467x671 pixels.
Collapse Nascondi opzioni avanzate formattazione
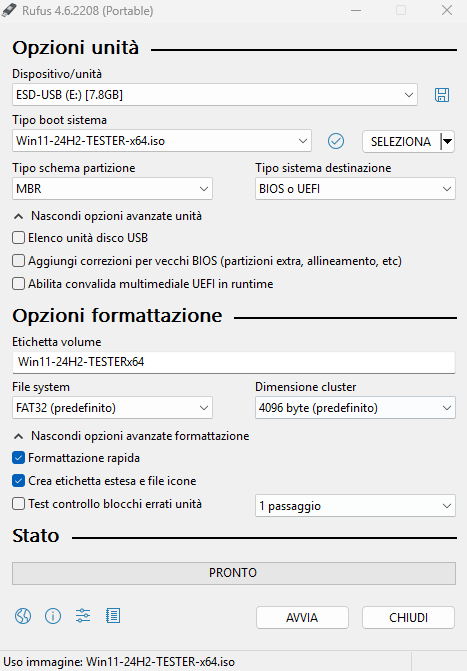click(131, 436)
